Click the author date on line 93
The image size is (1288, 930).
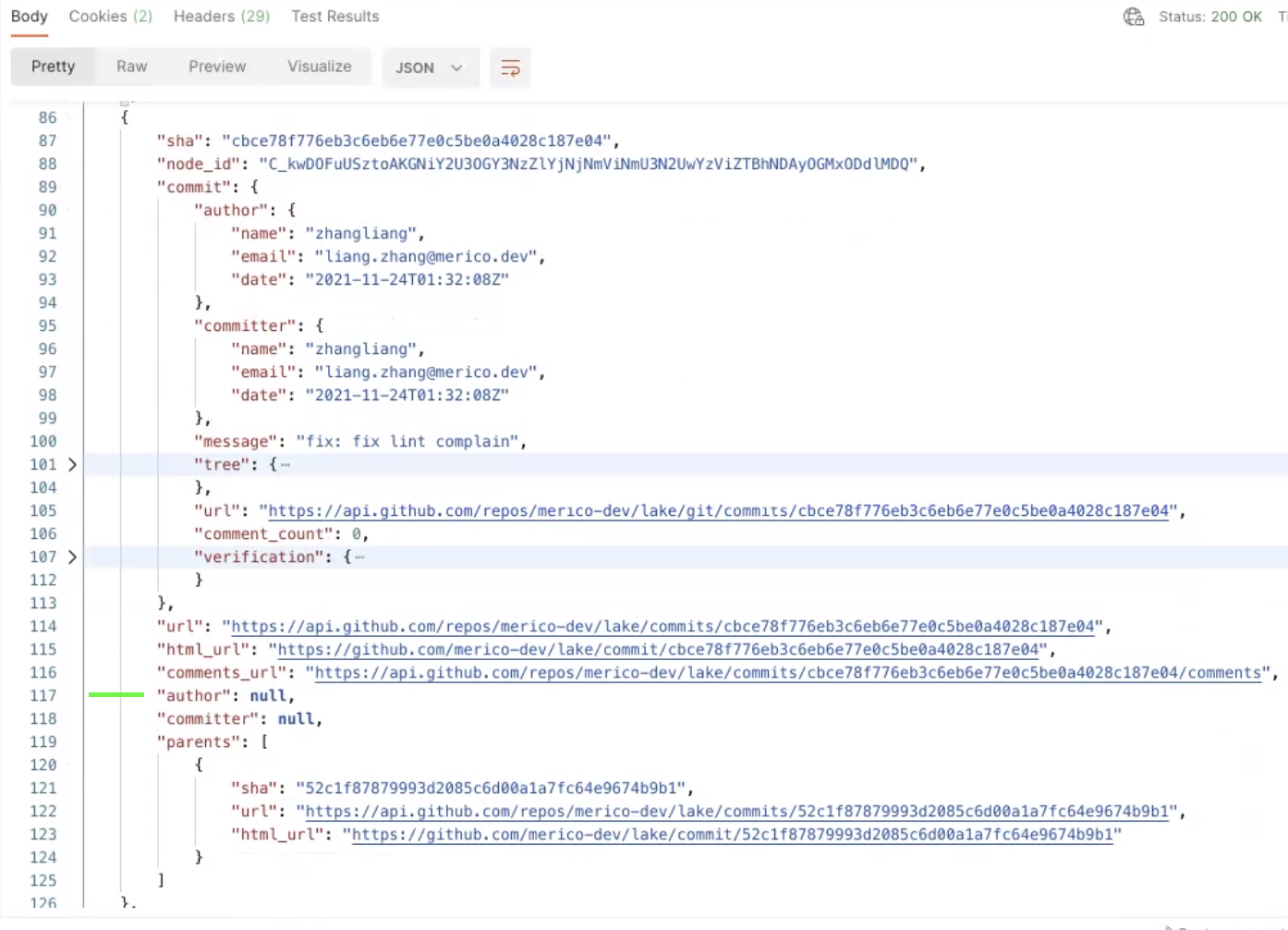tap(407, 279)
